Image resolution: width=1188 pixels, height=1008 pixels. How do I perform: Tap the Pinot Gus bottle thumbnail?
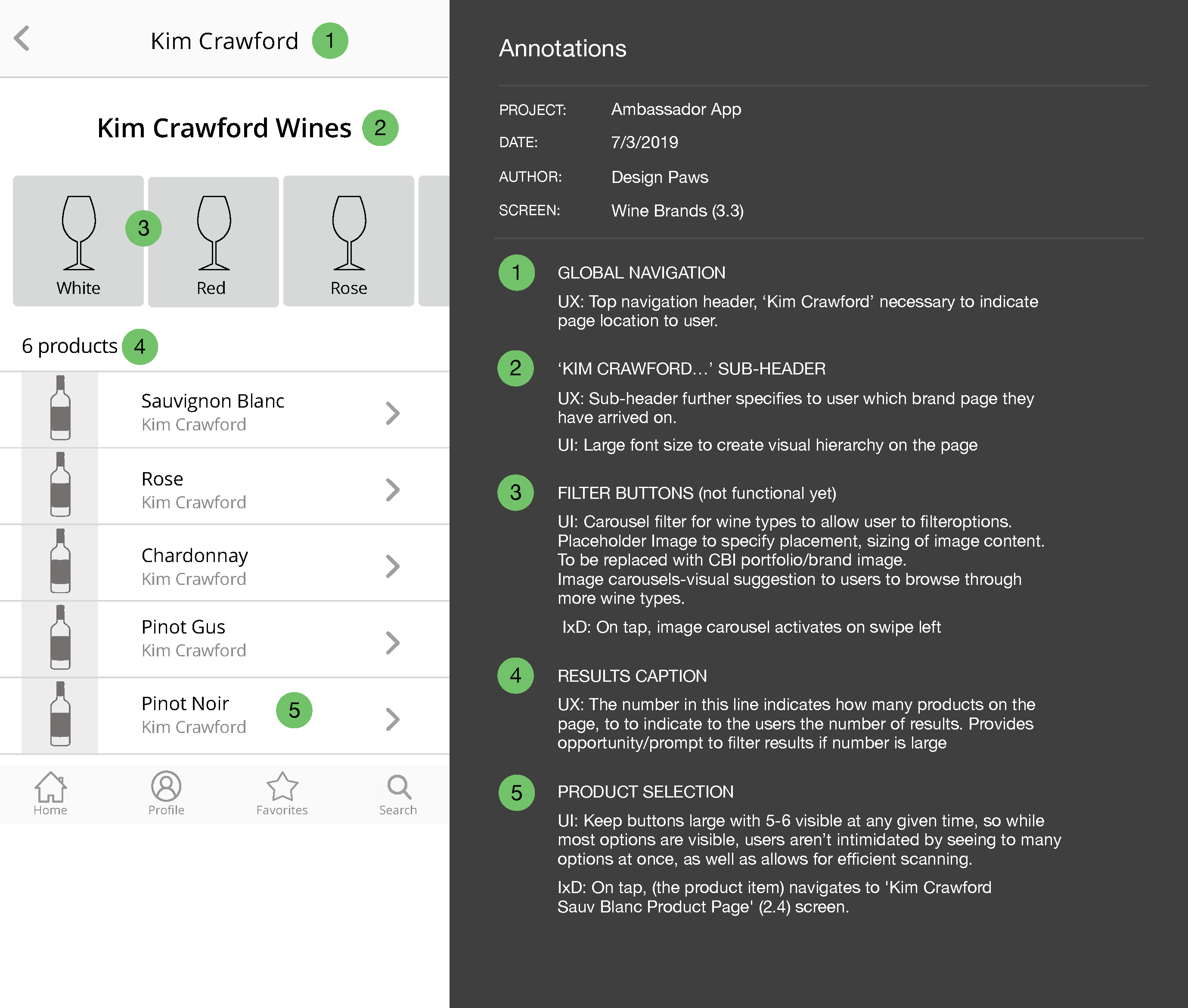pos(60,639)
